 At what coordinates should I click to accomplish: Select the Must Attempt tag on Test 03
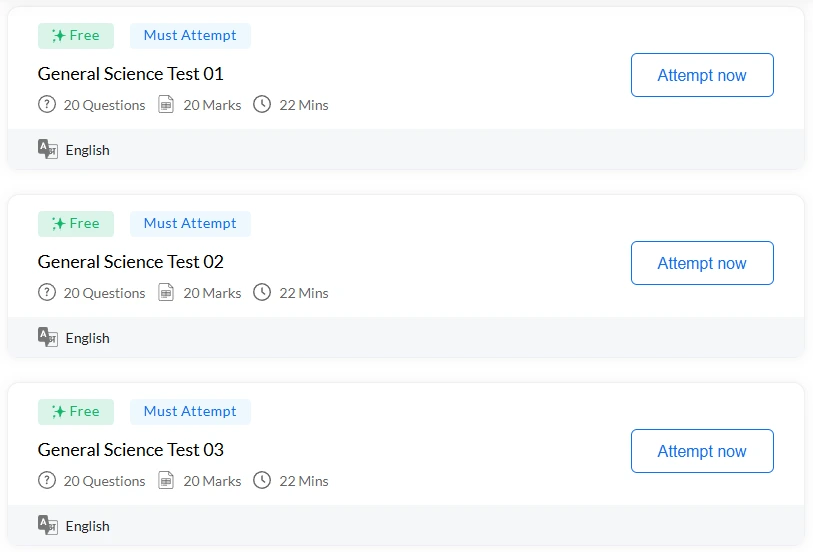[x=190, y=412]
